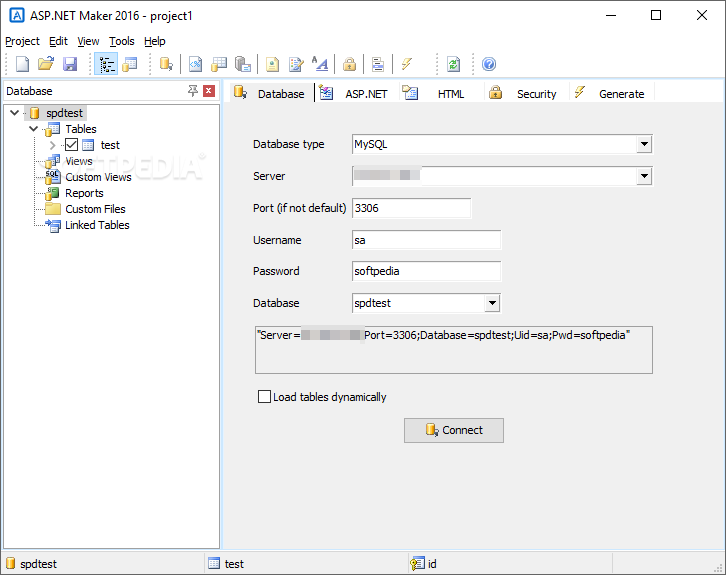The width and height of the screenshot is (726, 575).
Task: Click the connection string text box
Action: click(454, 350)
